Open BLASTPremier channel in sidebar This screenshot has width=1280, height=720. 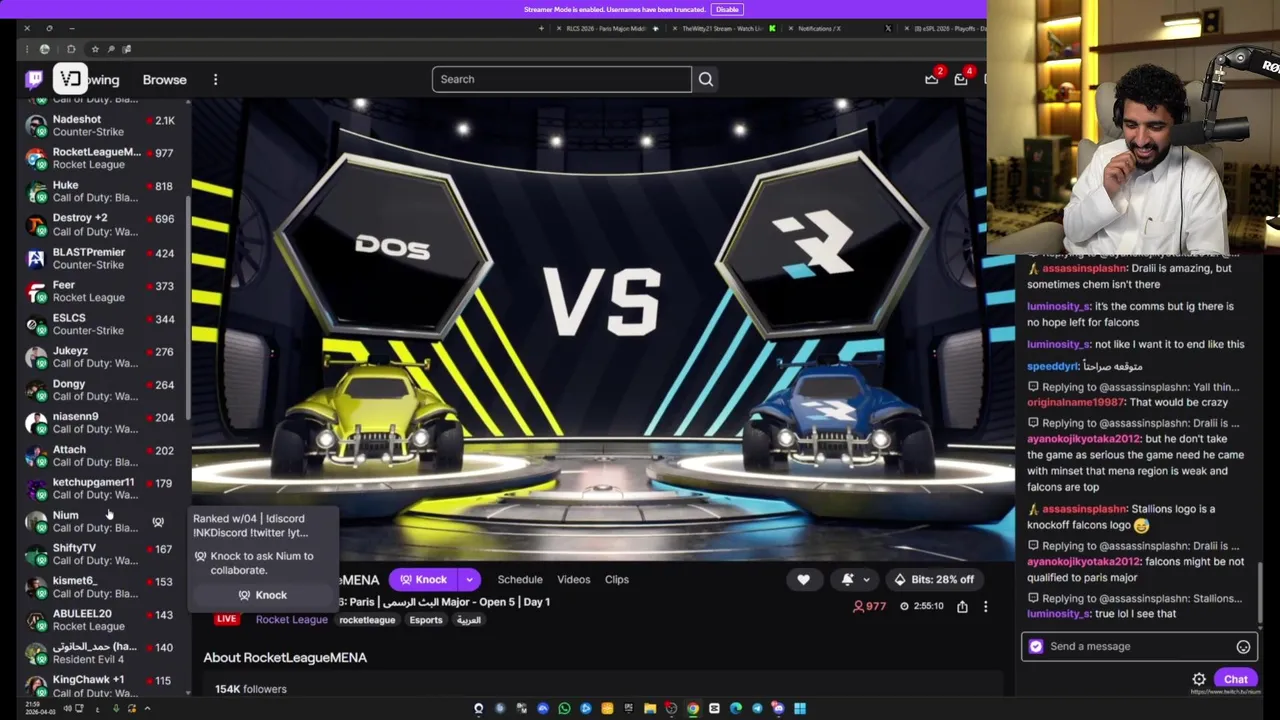tap(100, 258)
